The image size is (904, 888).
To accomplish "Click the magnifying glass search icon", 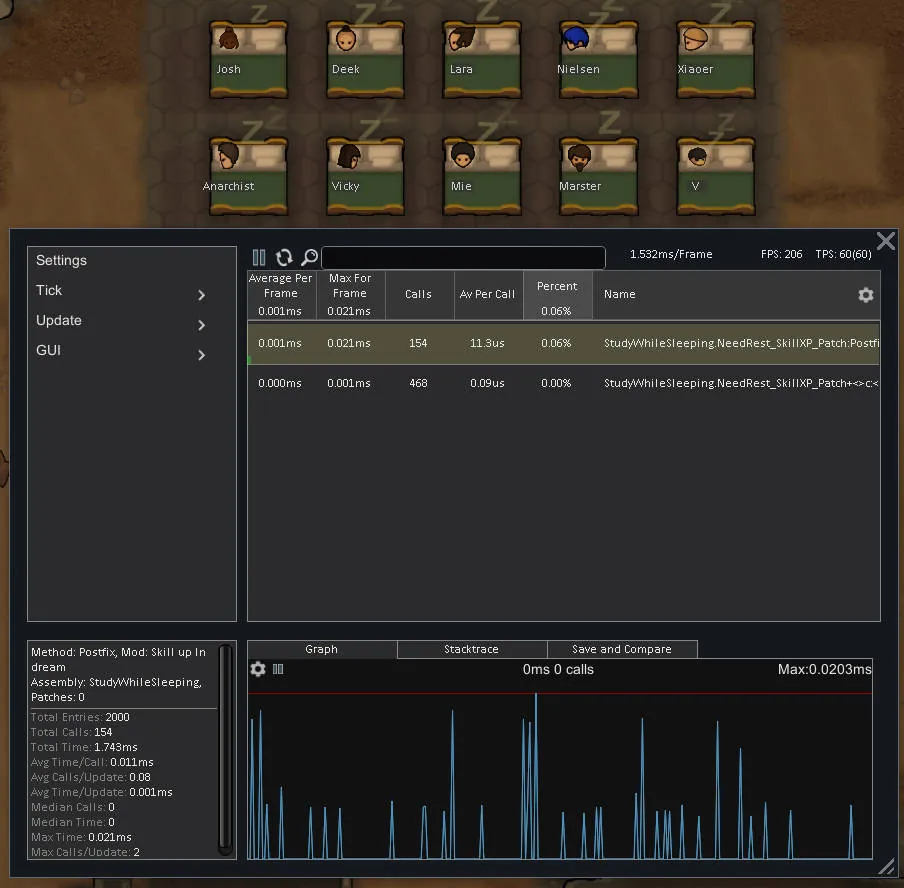I will [x=309, y=258].
